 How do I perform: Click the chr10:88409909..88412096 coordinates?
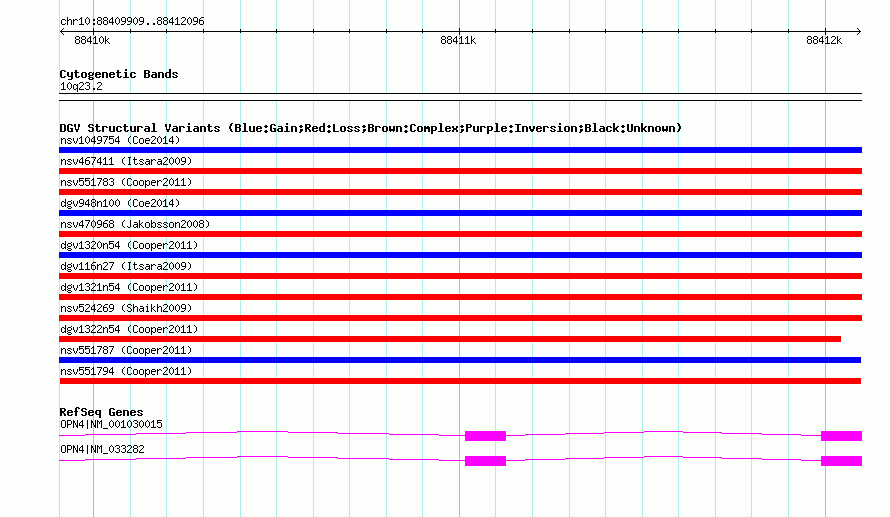(x=132, y=22)
